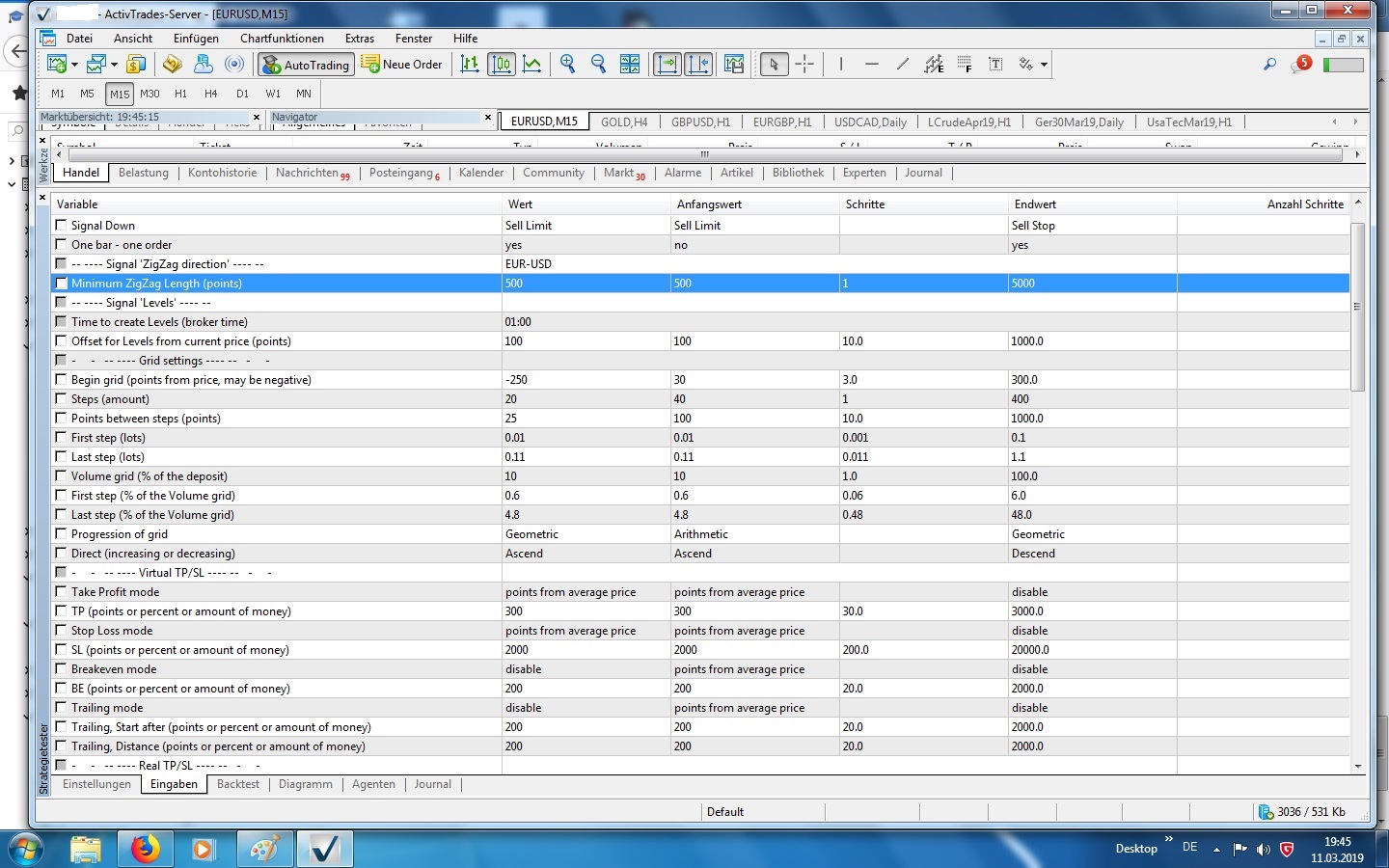Expand the shapes/objects dropdown arrow
This screenshot has width=1389, height=868.
tap(1044, 65)
